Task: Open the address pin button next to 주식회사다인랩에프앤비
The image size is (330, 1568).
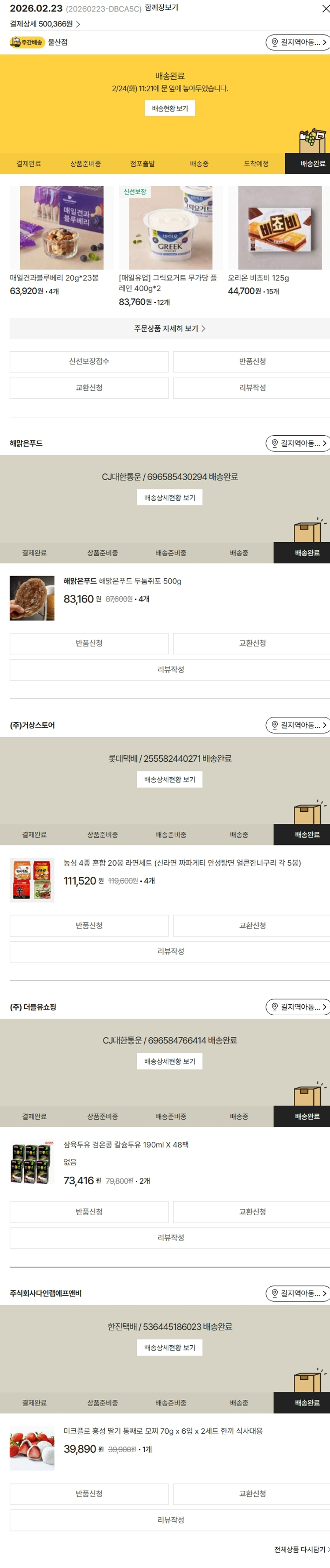Action: [x=298, y=1293]
